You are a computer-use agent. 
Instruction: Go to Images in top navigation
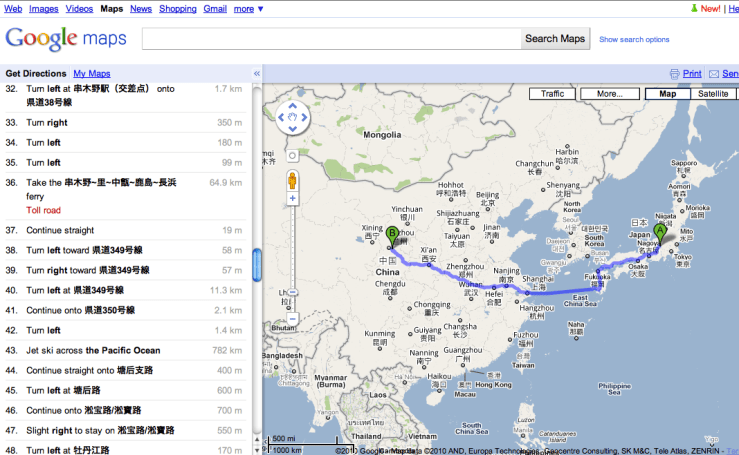(43, 8)
